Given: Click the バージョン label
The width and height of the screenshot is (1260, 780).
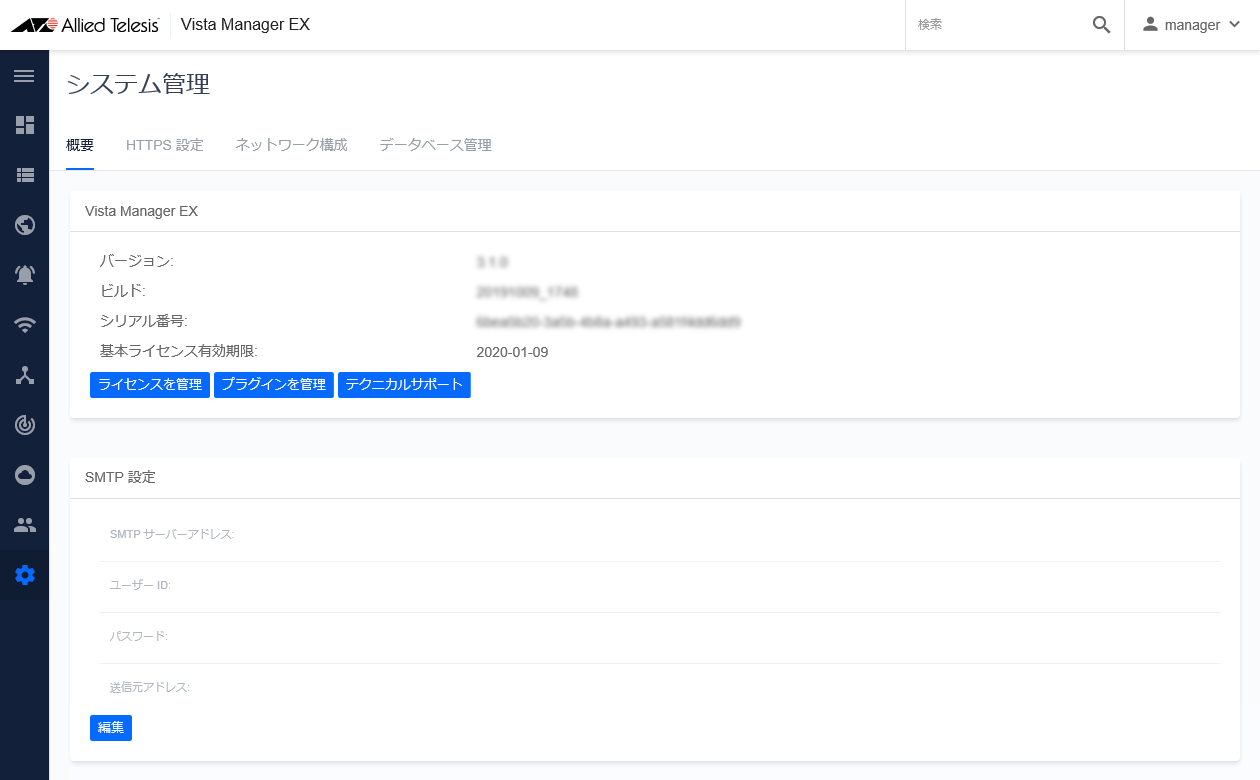Looking at the screenshot, I should point(137,261).
